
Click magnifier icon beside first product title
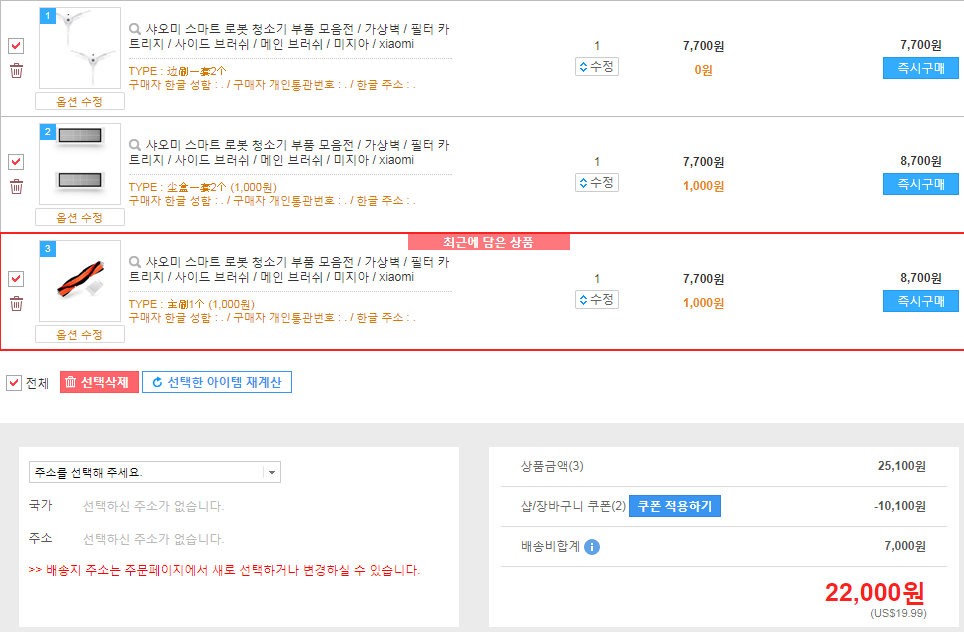click(x=136, y=29)
